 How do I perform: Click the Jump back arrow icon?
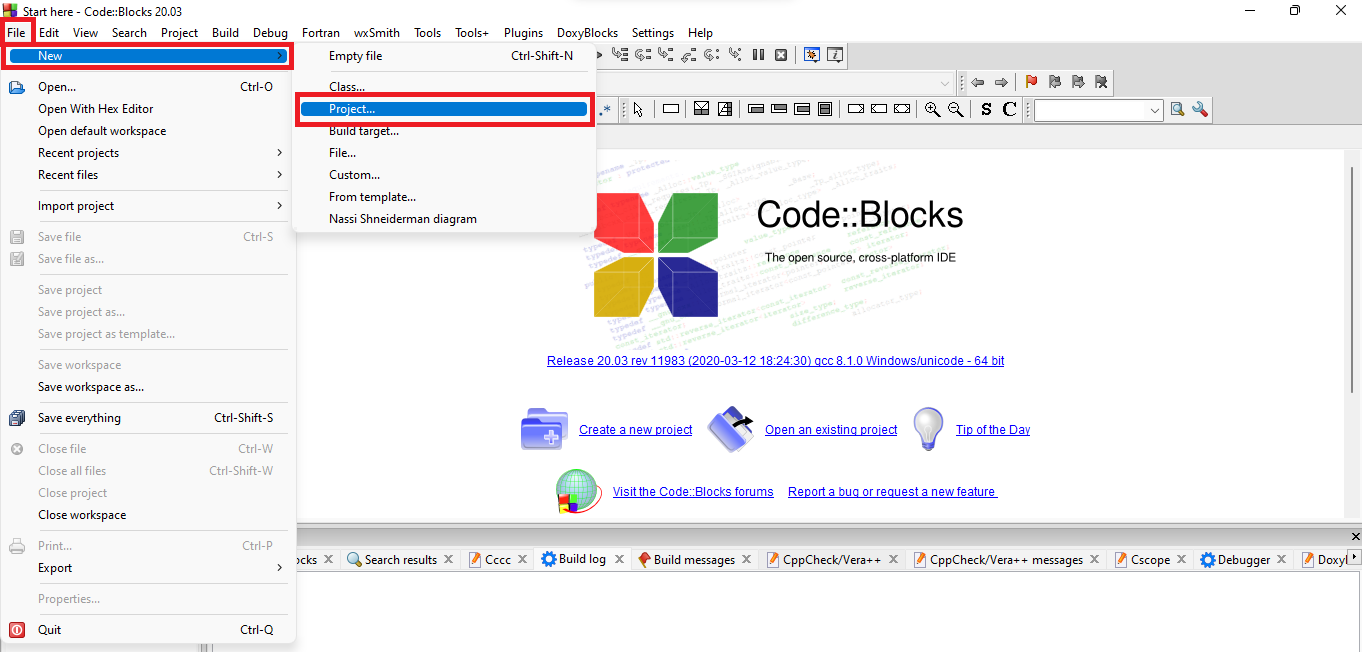[x=978, y=82]
